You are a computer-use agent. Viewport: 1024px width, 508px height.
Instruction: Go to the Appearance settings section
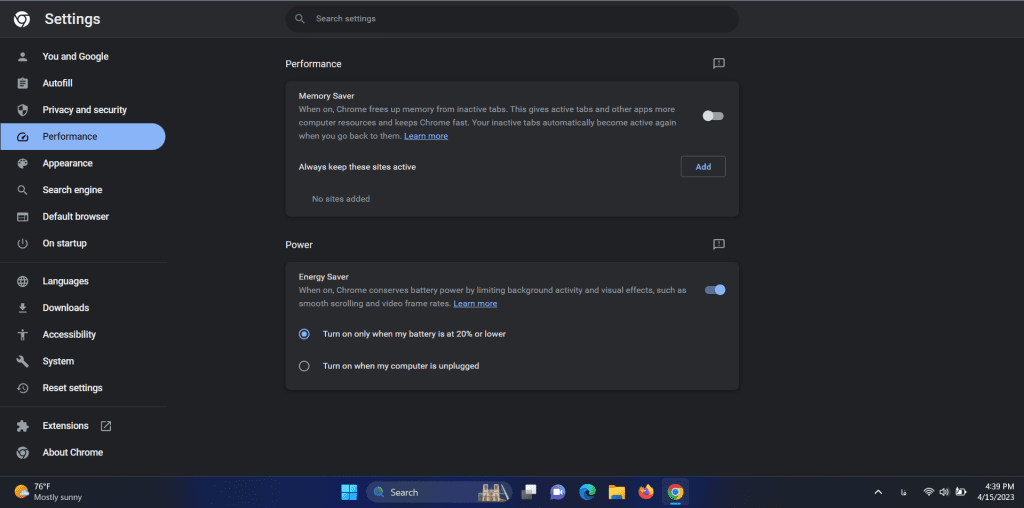67,163
